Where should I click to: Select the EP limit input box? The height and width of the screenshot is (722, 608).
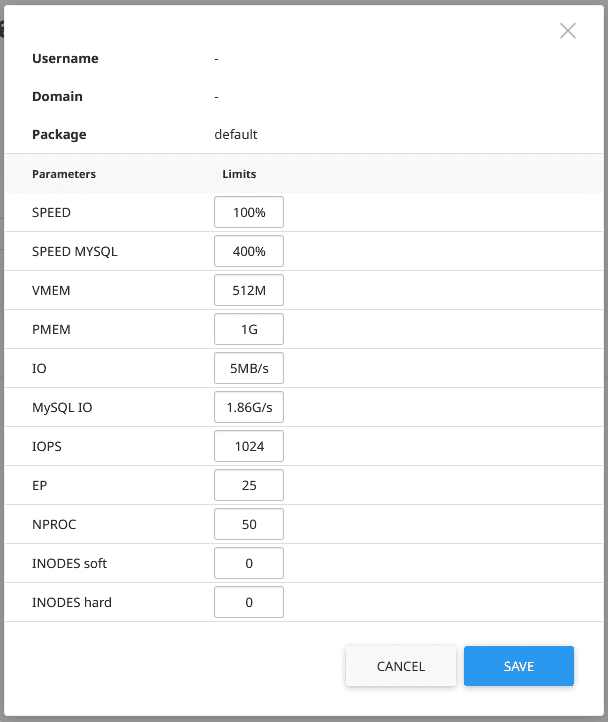click(x=249, y=486)
